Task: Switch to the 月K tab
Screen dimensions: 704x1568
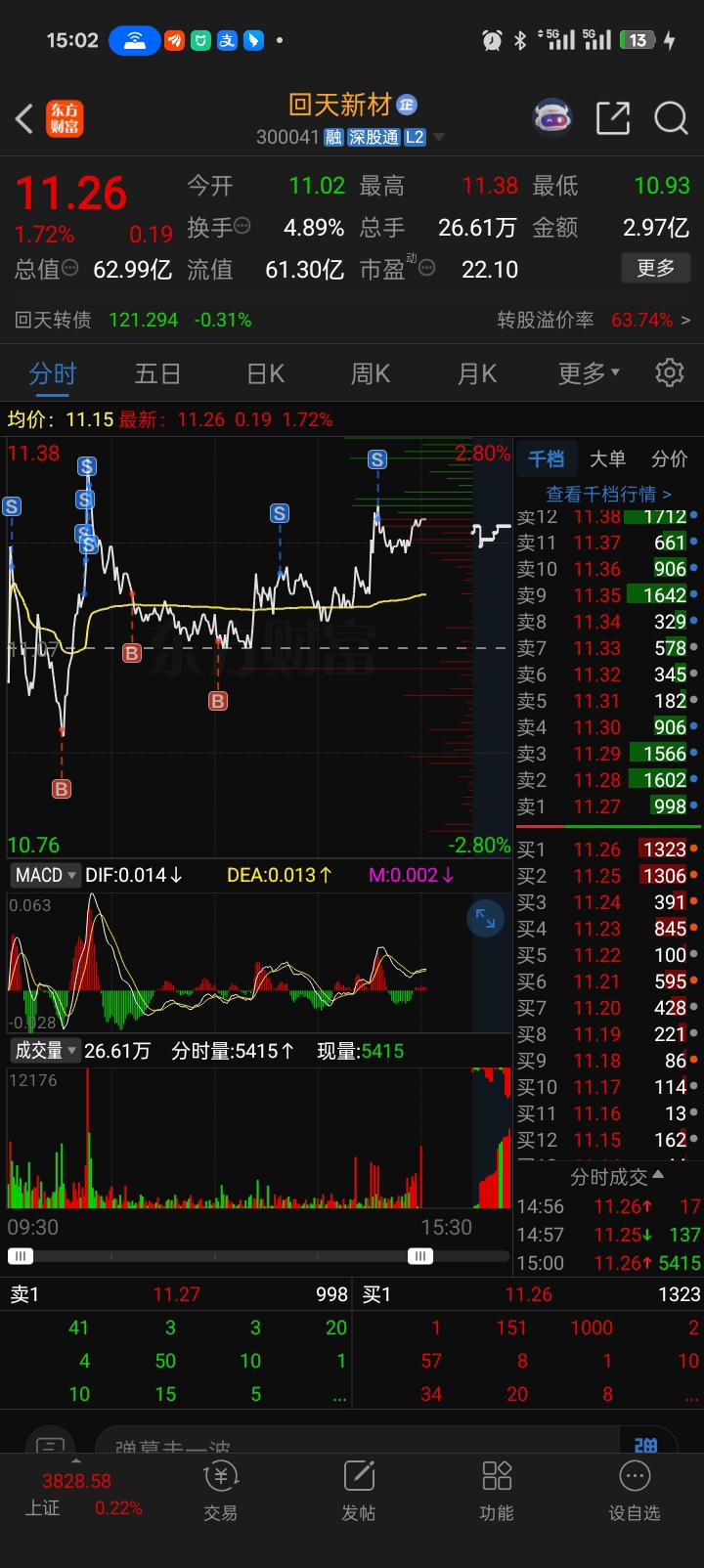Action: pyautogui.click(x=477, y=373)
